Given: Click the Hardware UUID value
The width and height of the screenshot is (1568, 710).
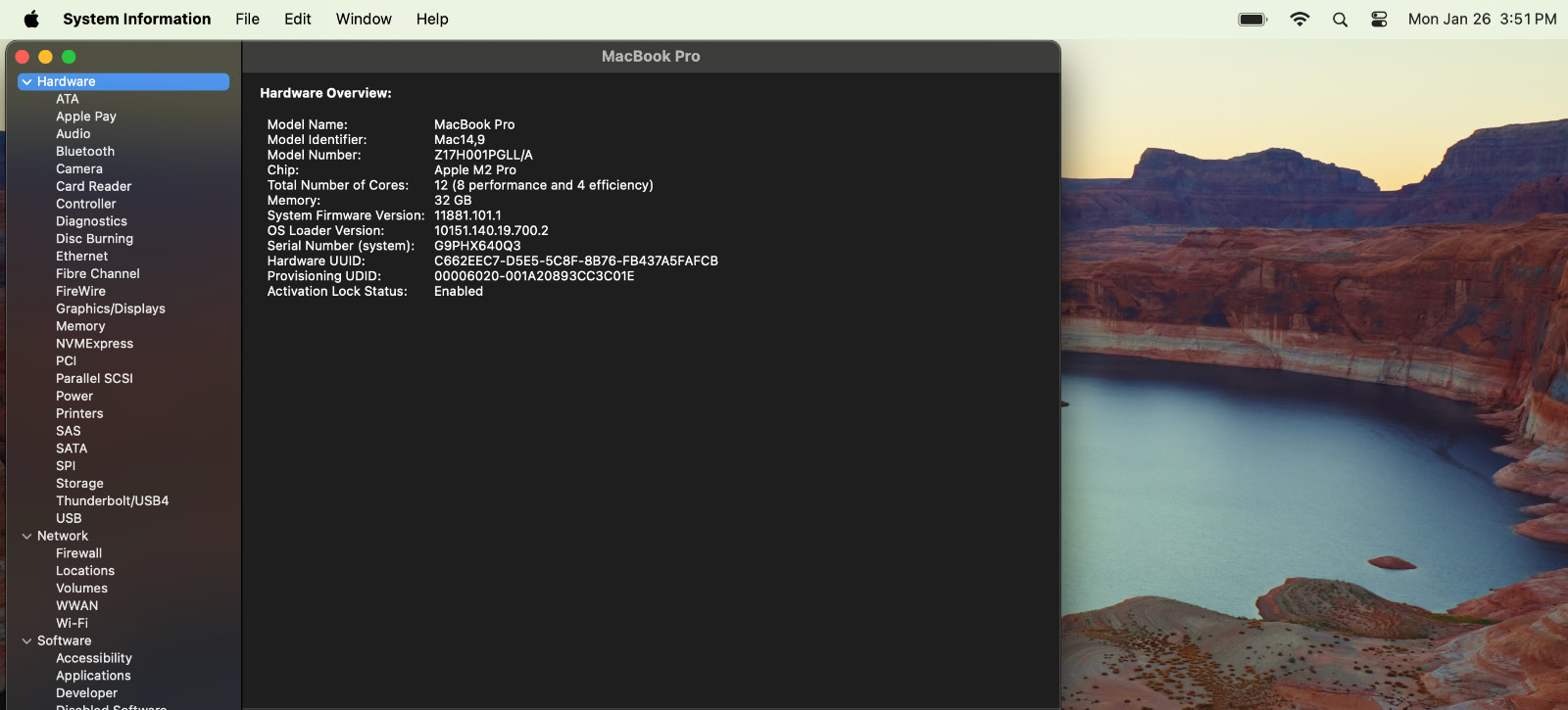Looking at the screenshot, I should point(576,261).
